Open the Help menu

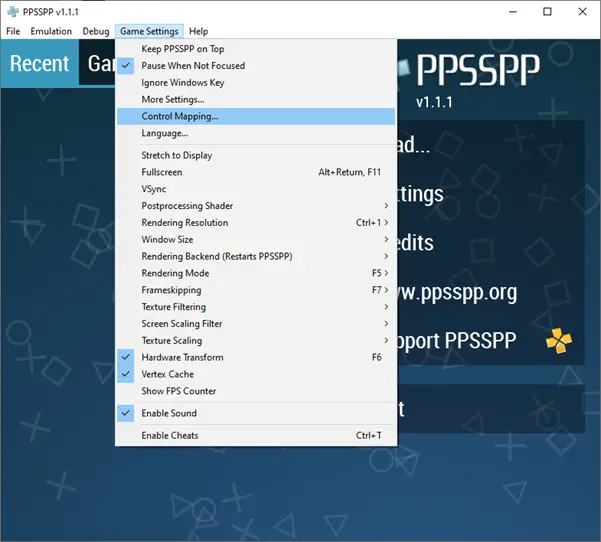pyautogui.click(x=199, y=31)
